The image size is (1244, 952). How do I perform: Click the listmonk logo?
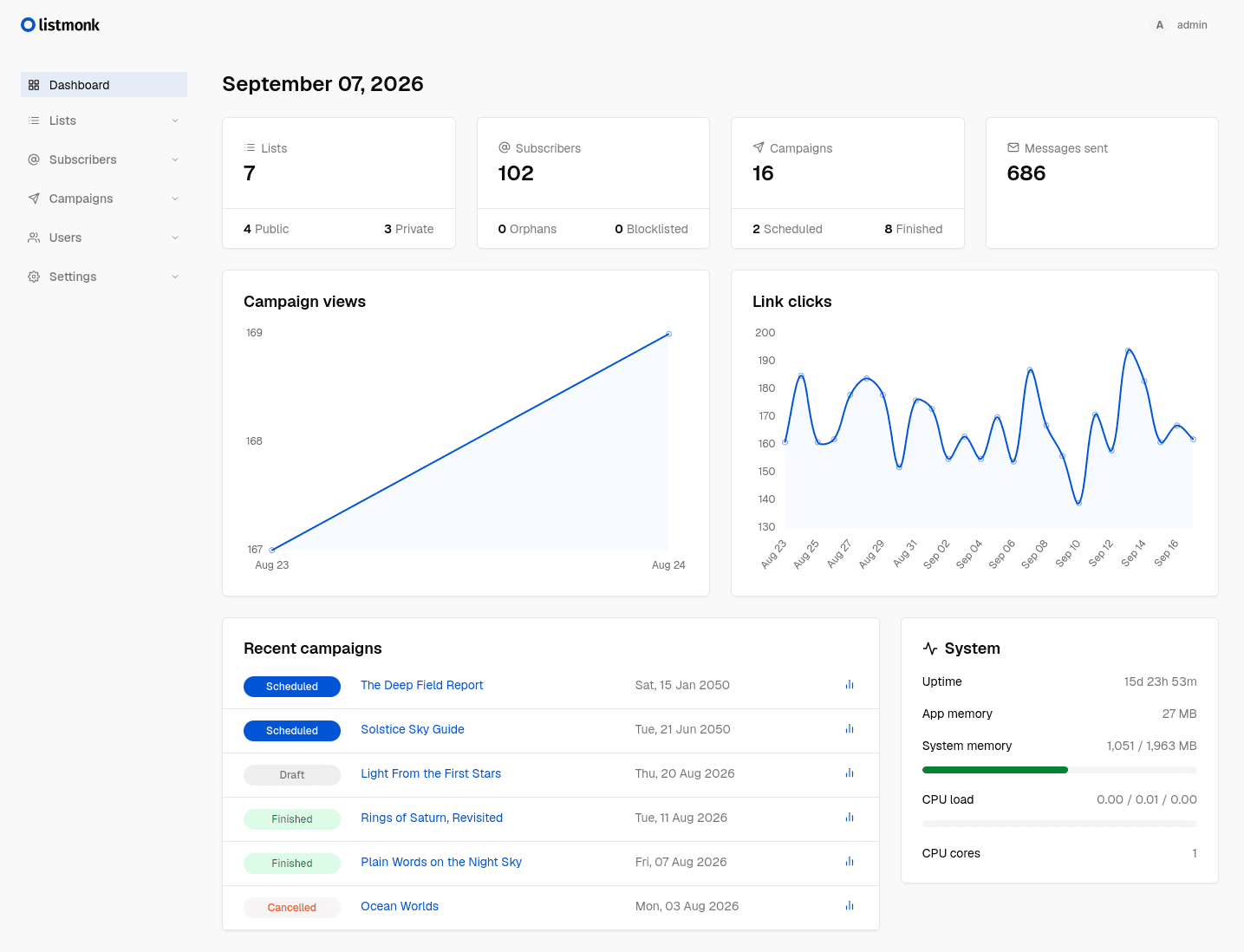pos(60,25)
